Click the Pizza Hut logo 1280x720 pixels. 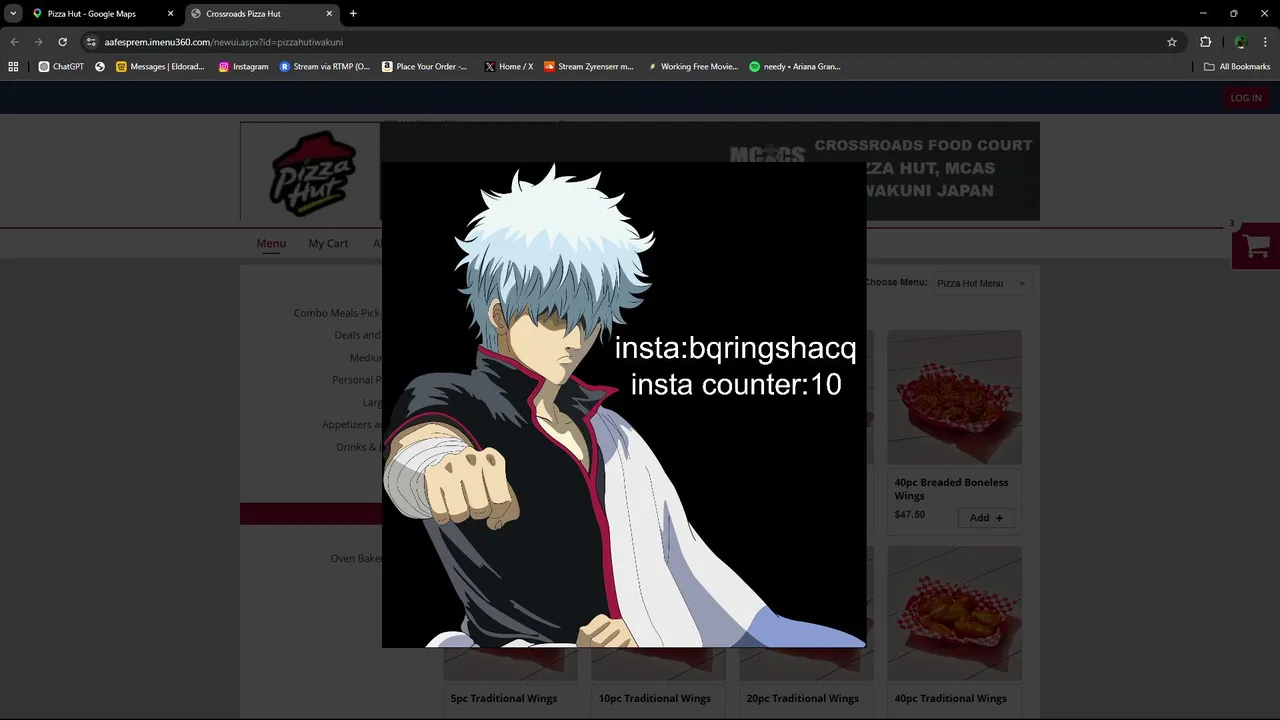click(312, 172)
